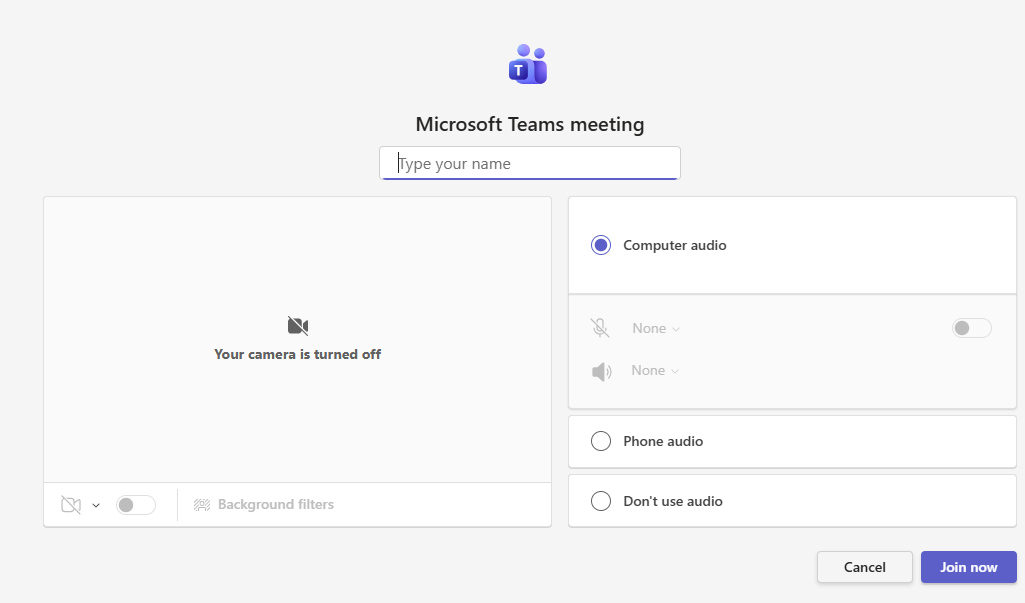Image resolution: width=1025 pixels, height=603 pixels.
Task: Click the Background filters icon
Action: point(202,505)
